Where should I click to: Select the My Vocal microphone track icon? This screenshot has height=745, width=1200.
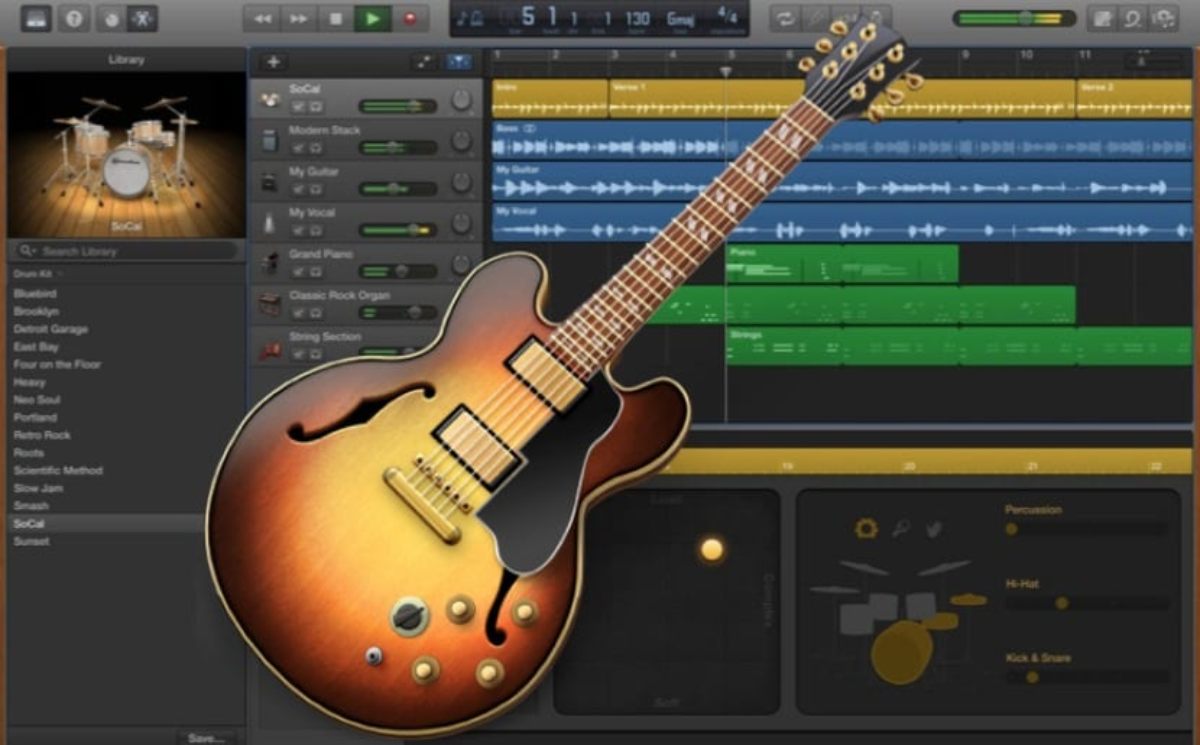point(270,222)
